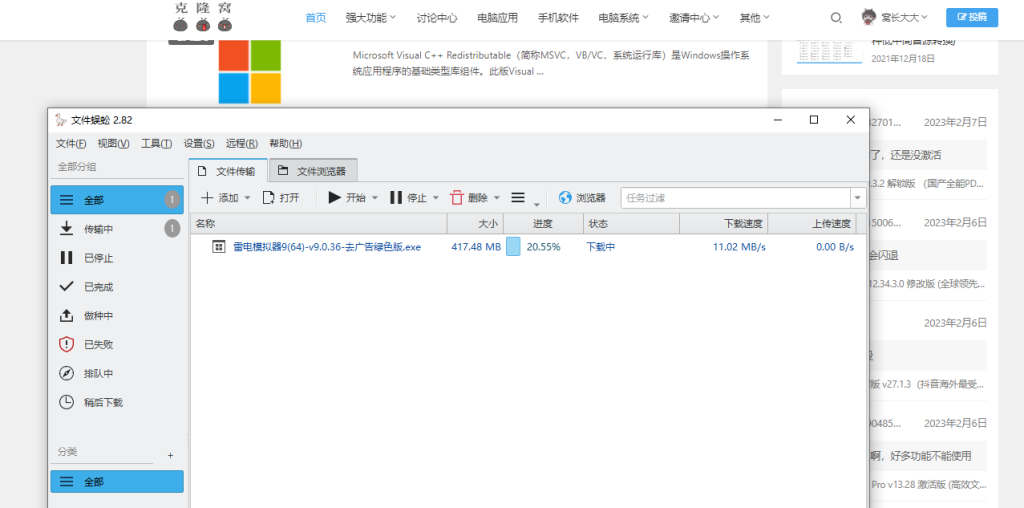Open 手机软件 in website navigation

558,18
